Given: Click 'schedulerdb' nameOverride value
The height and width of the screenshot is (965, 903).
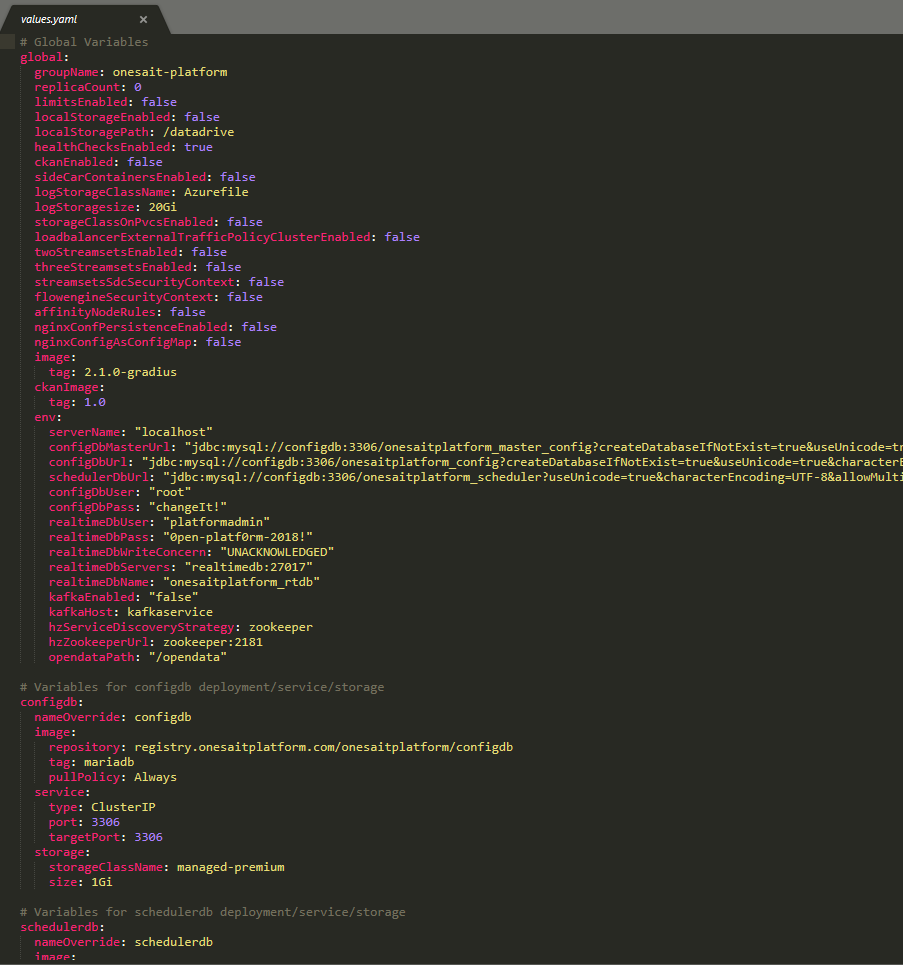Looking at the screenshot, I should pyautogui.click(x=174, y=942).
